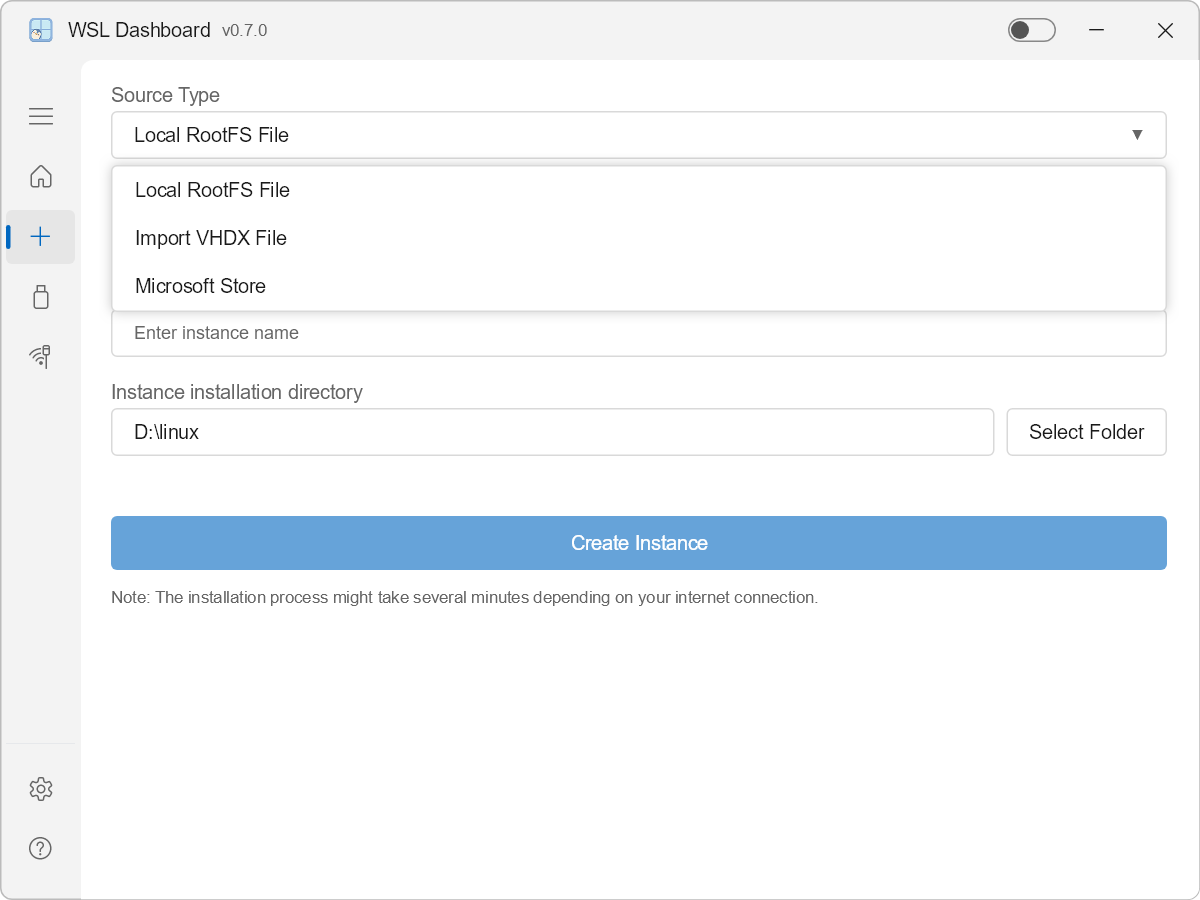
Task: Click the D:\linux directory field
Action: point(552,432)
